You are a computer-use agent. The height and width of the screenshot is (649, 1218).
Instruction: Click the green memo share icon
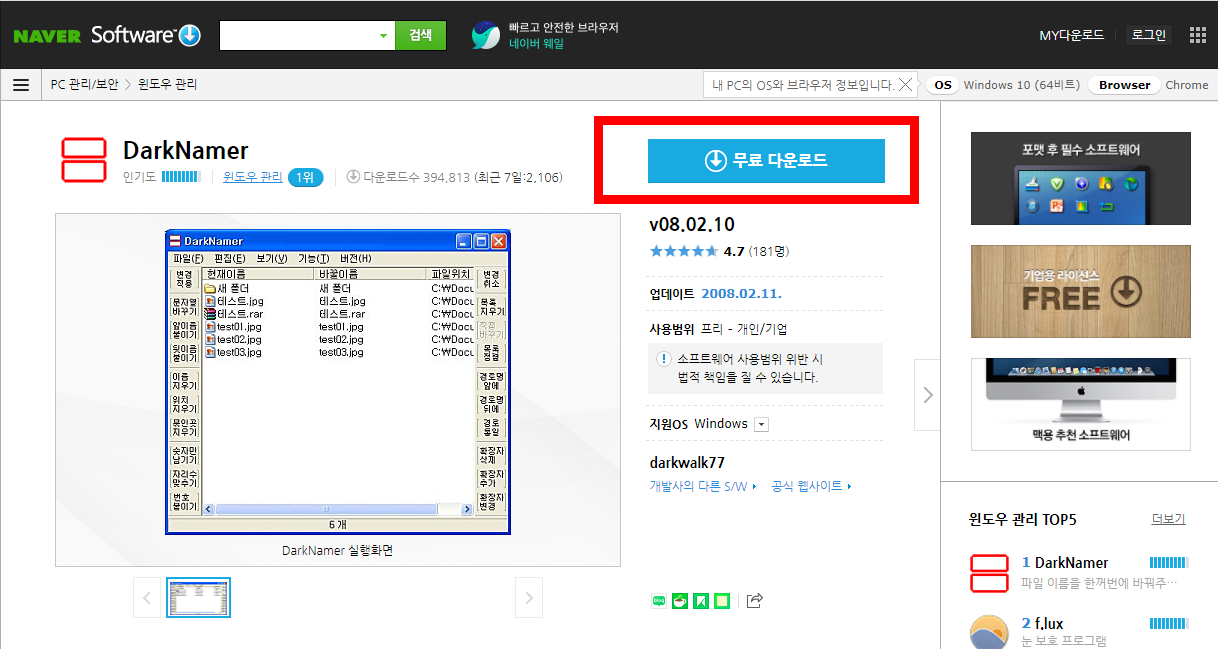click(x=722, y=600)
